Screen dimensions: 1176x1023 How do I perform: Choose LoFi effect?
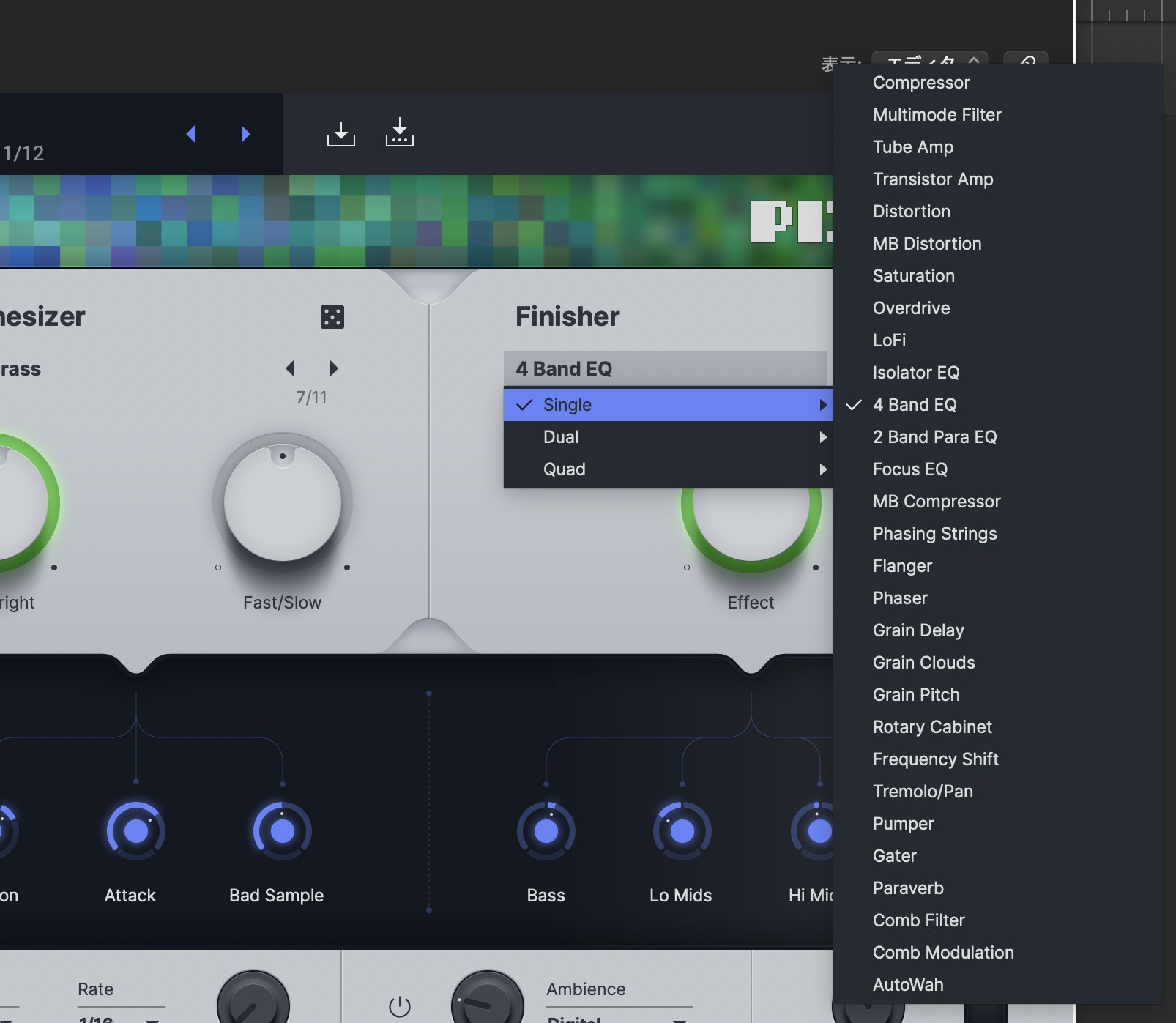click(x=998, y=341)
